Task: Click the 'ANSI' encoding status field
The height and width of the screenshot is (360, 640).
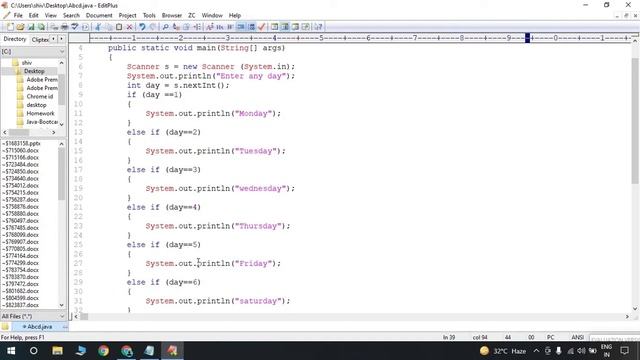Action: (578, 337)
